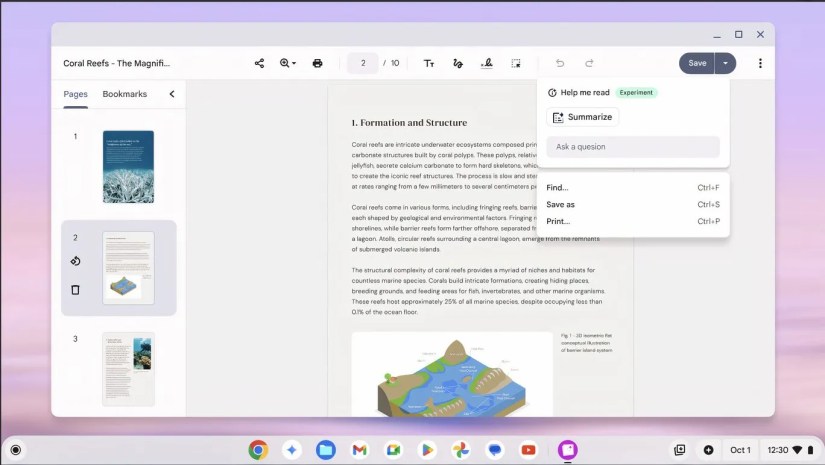825x465 pixels.
Task: Open Google Photos from the shelf
Action: pyautogui.click(x=460, y=450)
